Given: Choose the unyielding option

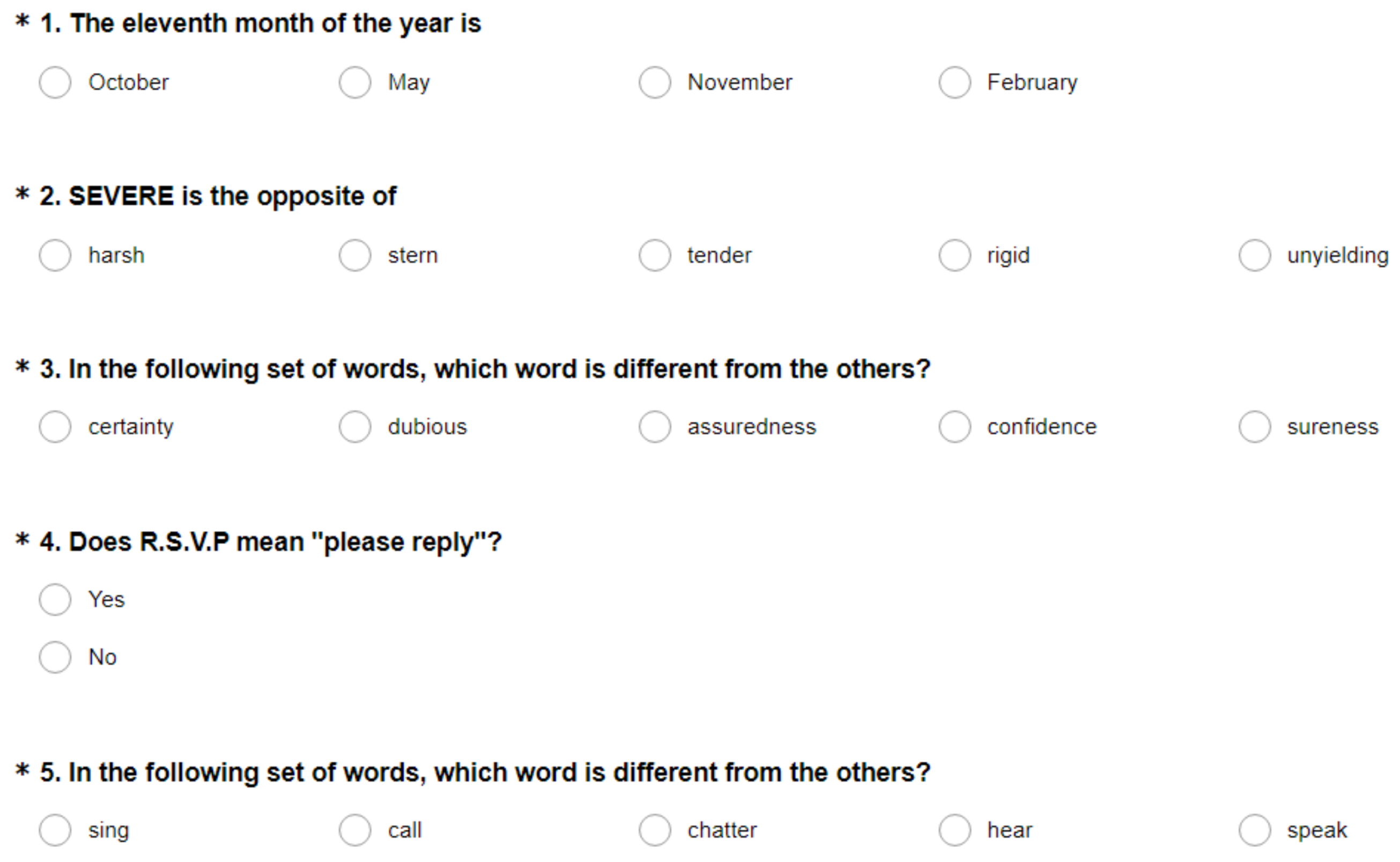Looking at the screenshot, I should click(1255, 255).
